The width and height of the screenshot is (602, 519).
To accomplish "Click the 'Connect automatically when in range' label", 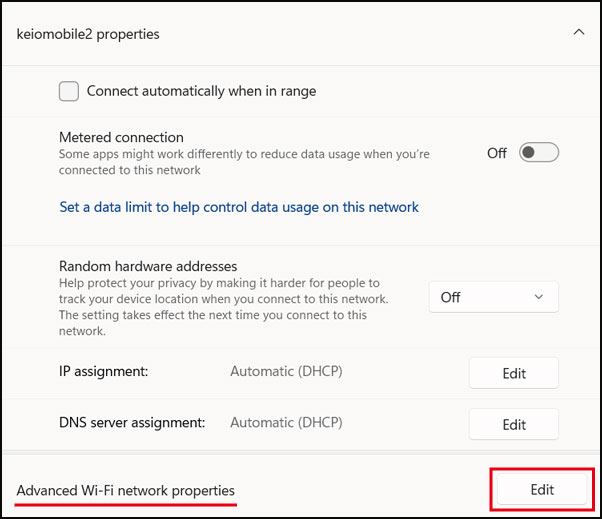I will (x=201, y=91).
